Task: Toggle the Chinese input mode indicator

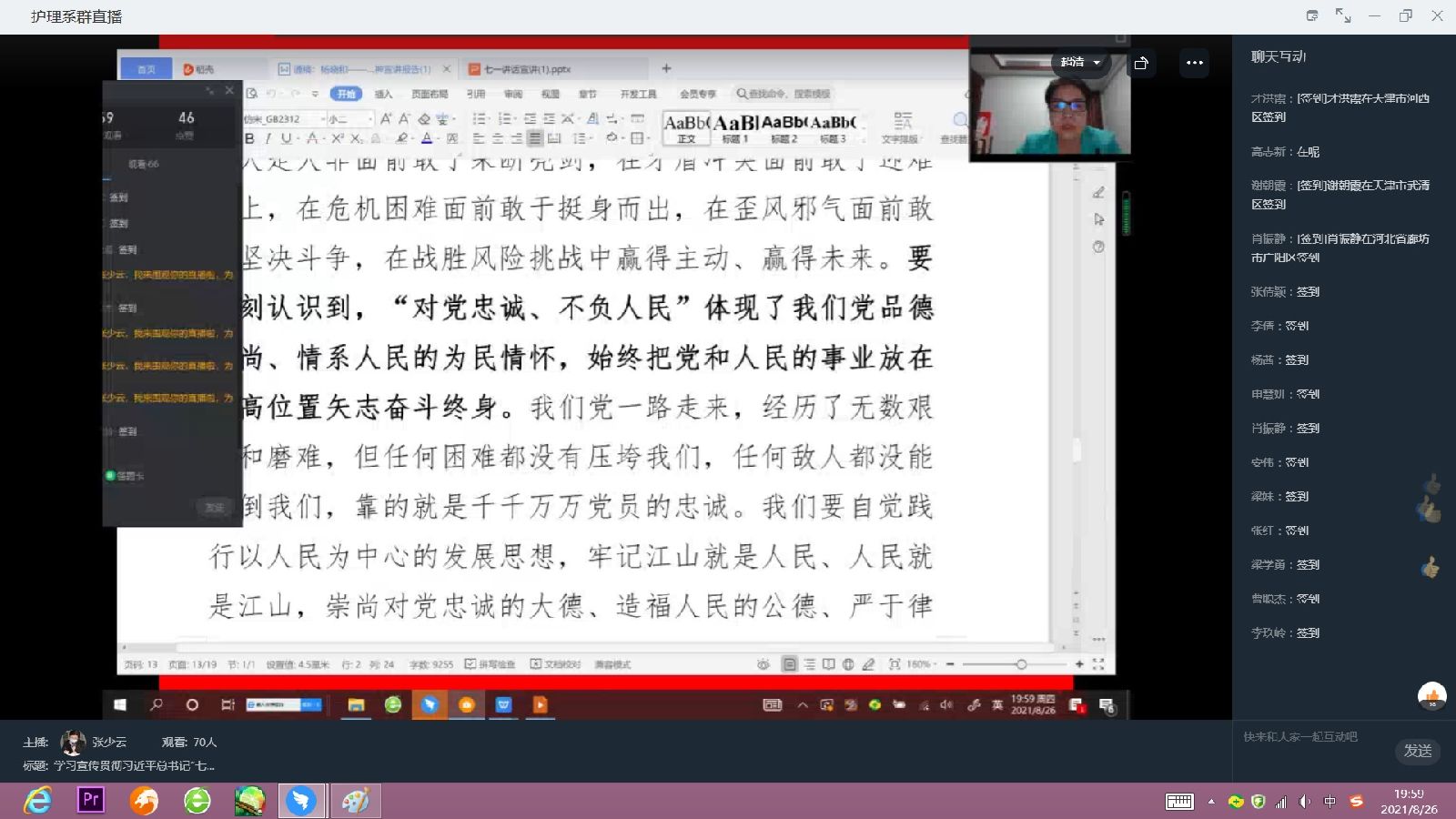Action: point(1330,801)
